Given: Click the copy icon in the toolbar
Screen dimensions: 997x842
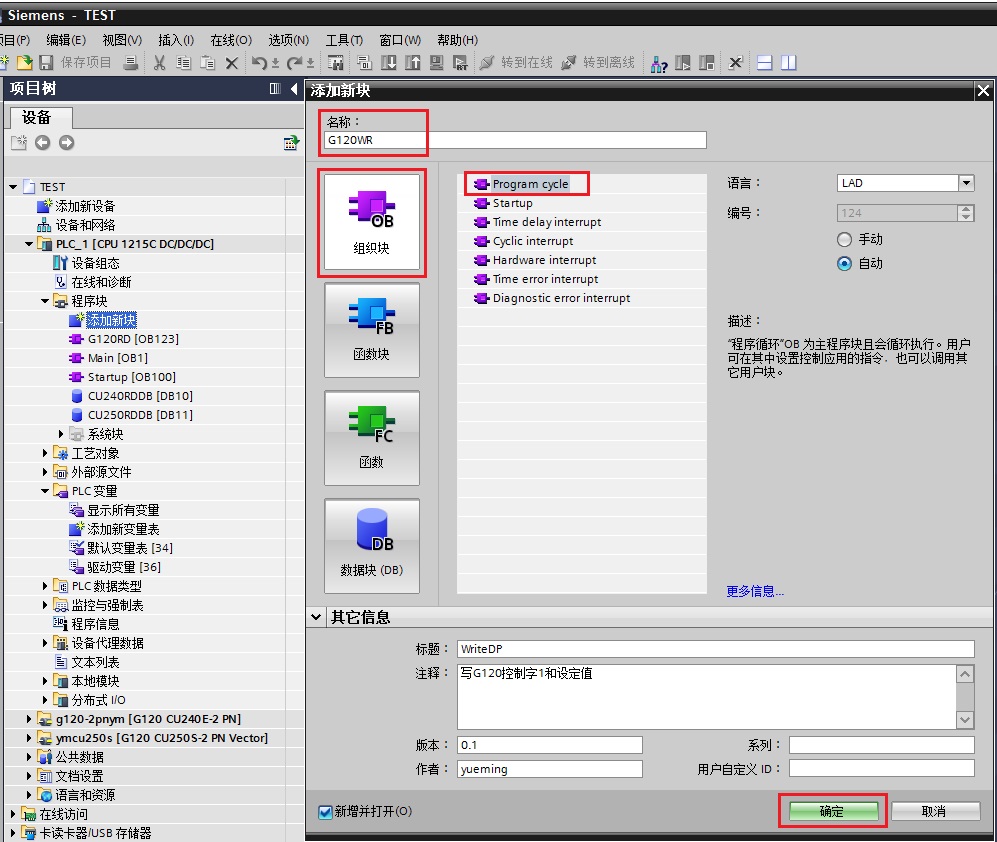Looking at the screenshot, I should pos(184,62).
